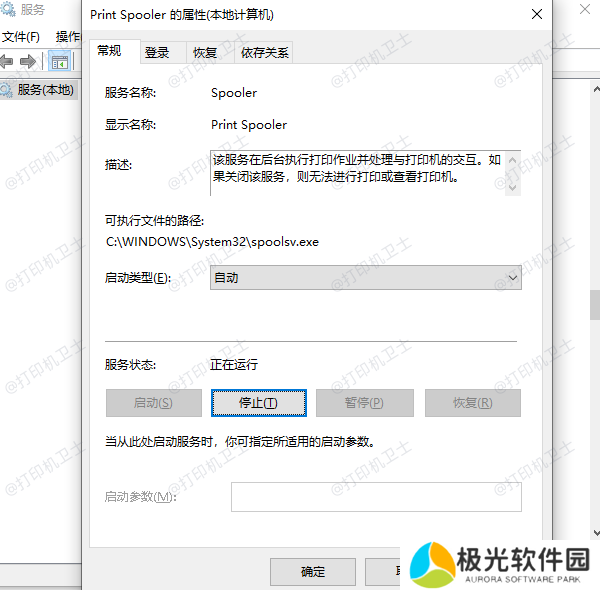
Task: Click the 启动参数 input field
Action: (x=376, y=497)
